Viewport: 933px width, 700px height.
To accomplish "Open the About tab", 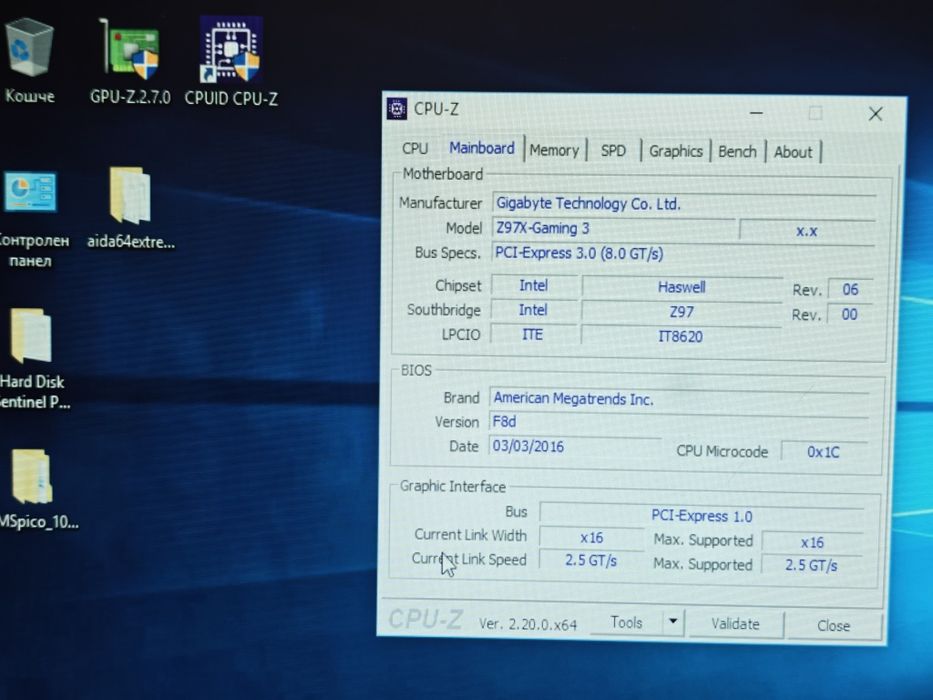I will pyautogui.click(x=793, y=152).
